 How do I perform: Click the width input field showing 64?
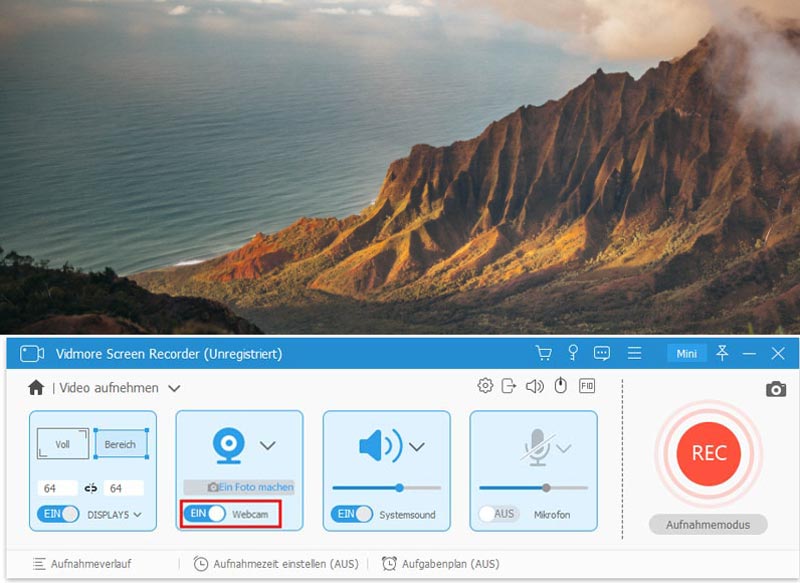(x=57, y=488)
